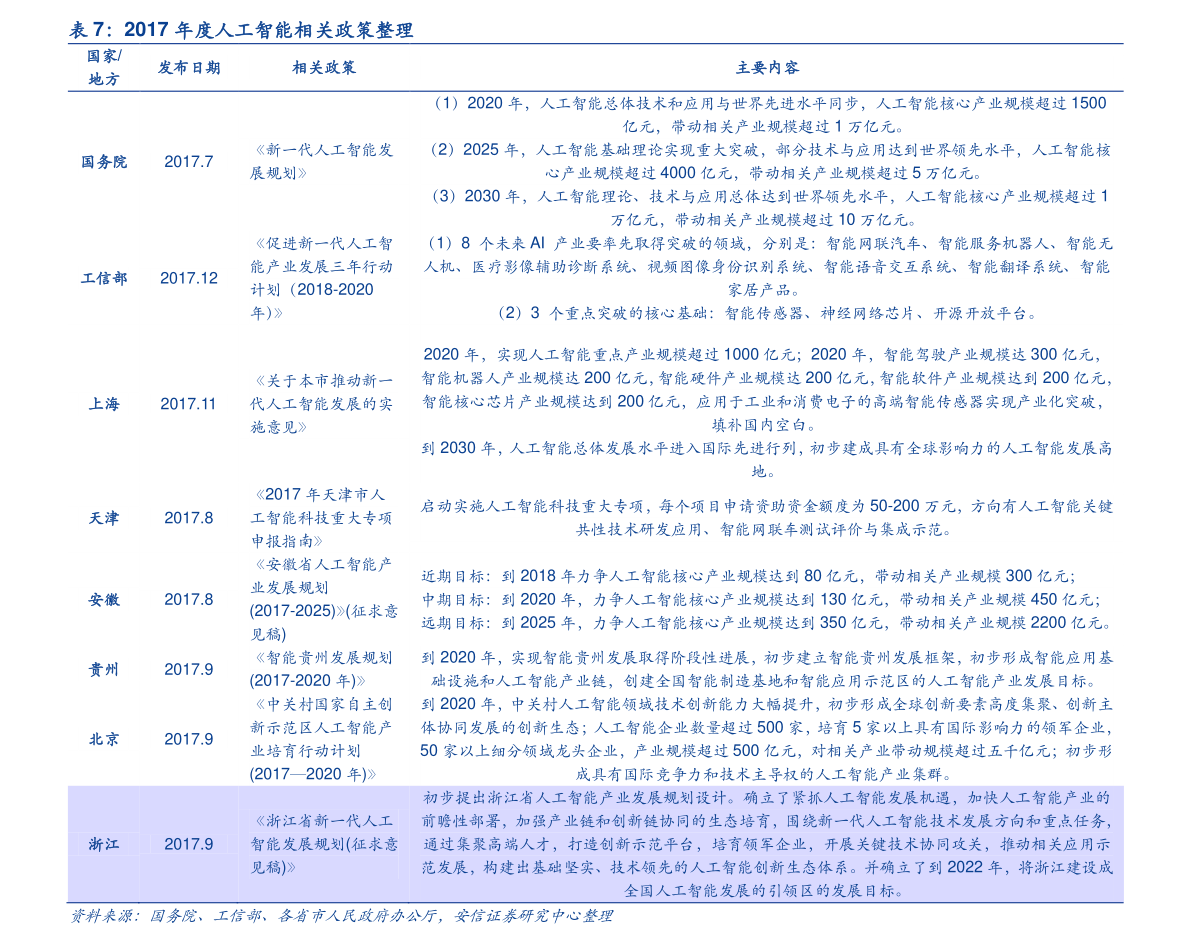Click the highlighted 浙江 row label
Screen dimensions: 1191x944
(x=104, y=844)
